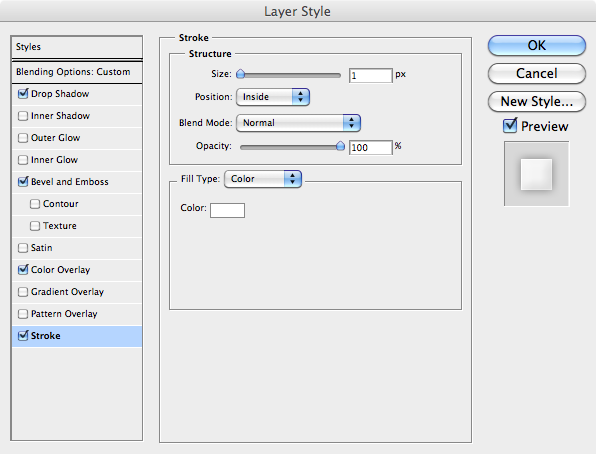Open the Gradient Overlay settings
The width and height of the screenshot is (596, 454).
point(77,292)
